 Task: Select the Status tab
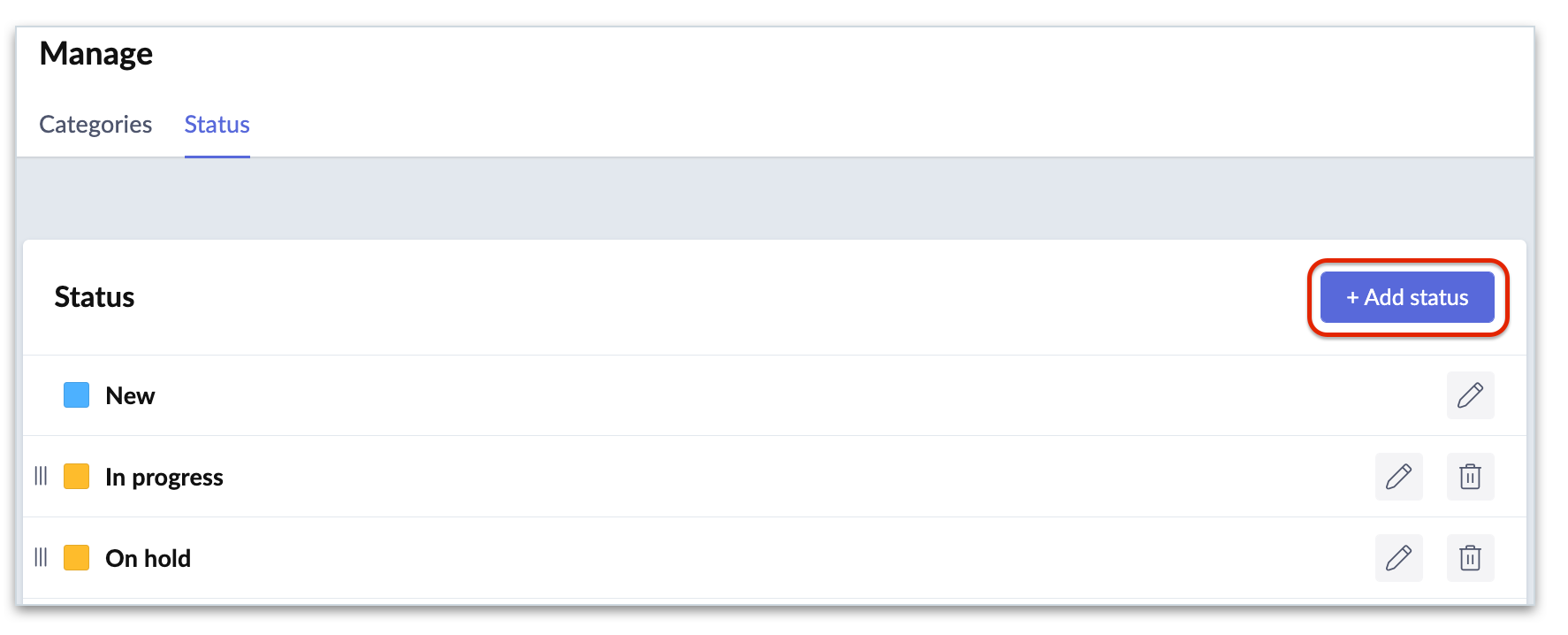pyautogui.click(x=217, y=125)
